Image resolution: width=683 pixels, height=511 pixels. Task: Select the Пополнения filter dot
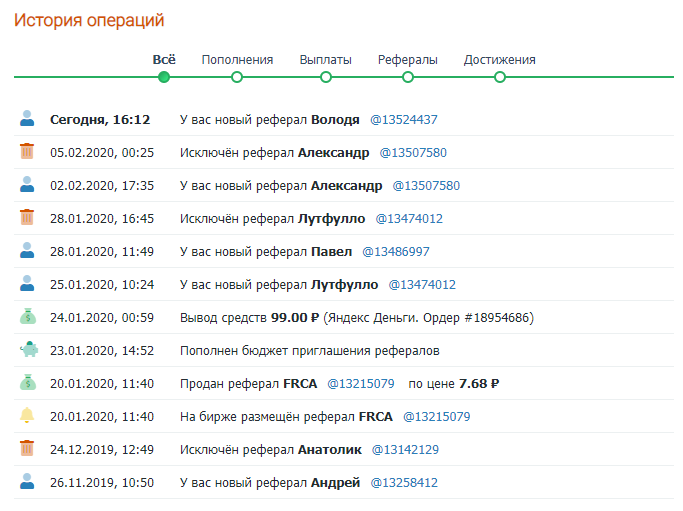[237, 78]
